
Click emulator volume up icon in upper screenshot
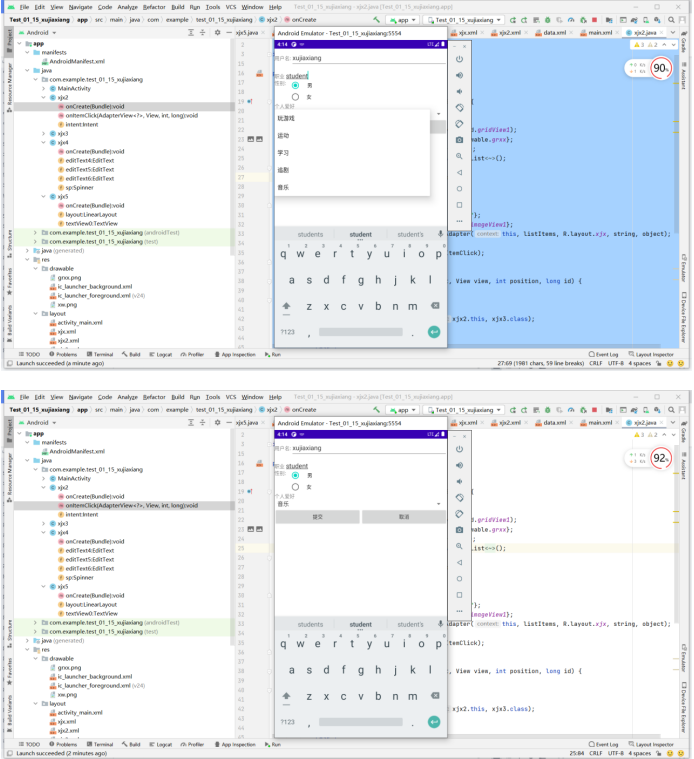point(459,75)
